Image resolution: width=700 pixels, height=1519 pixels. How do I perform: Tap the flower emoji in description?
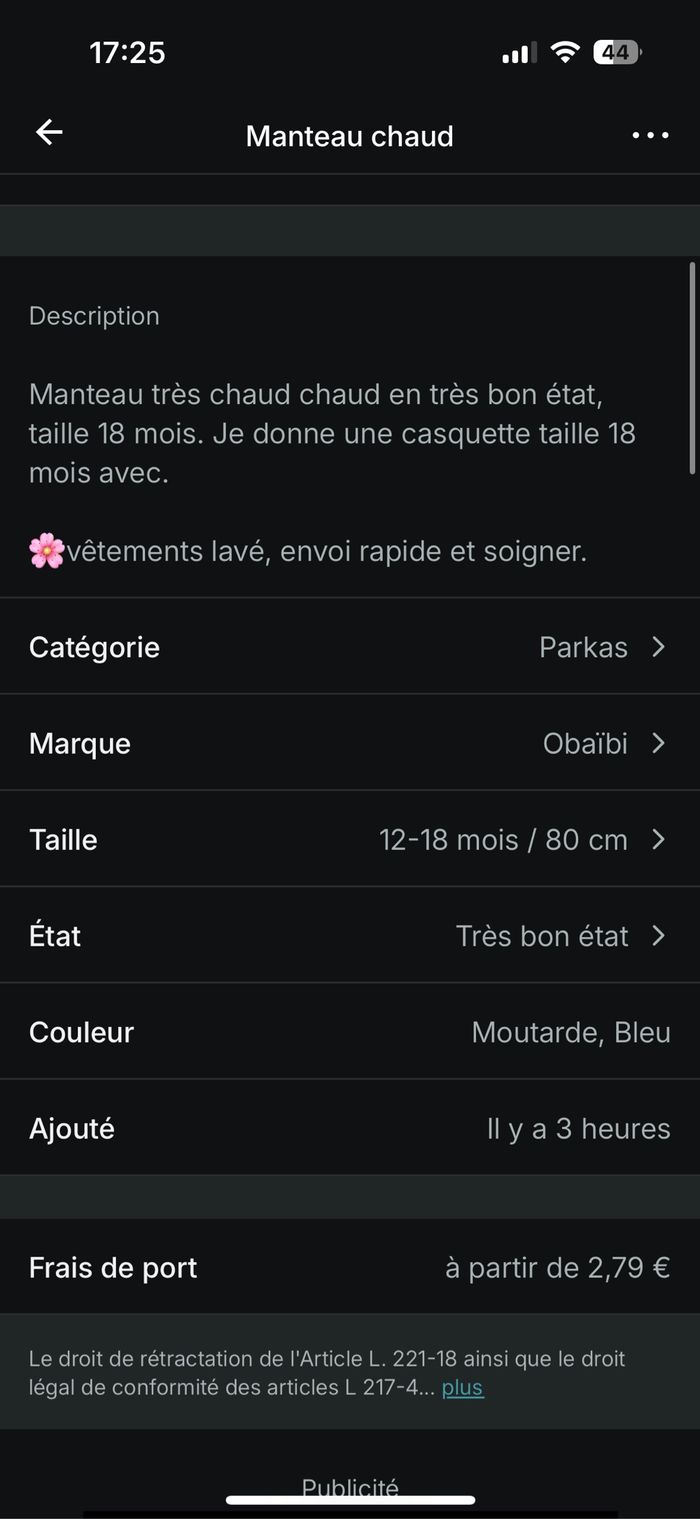click(47, 551)
